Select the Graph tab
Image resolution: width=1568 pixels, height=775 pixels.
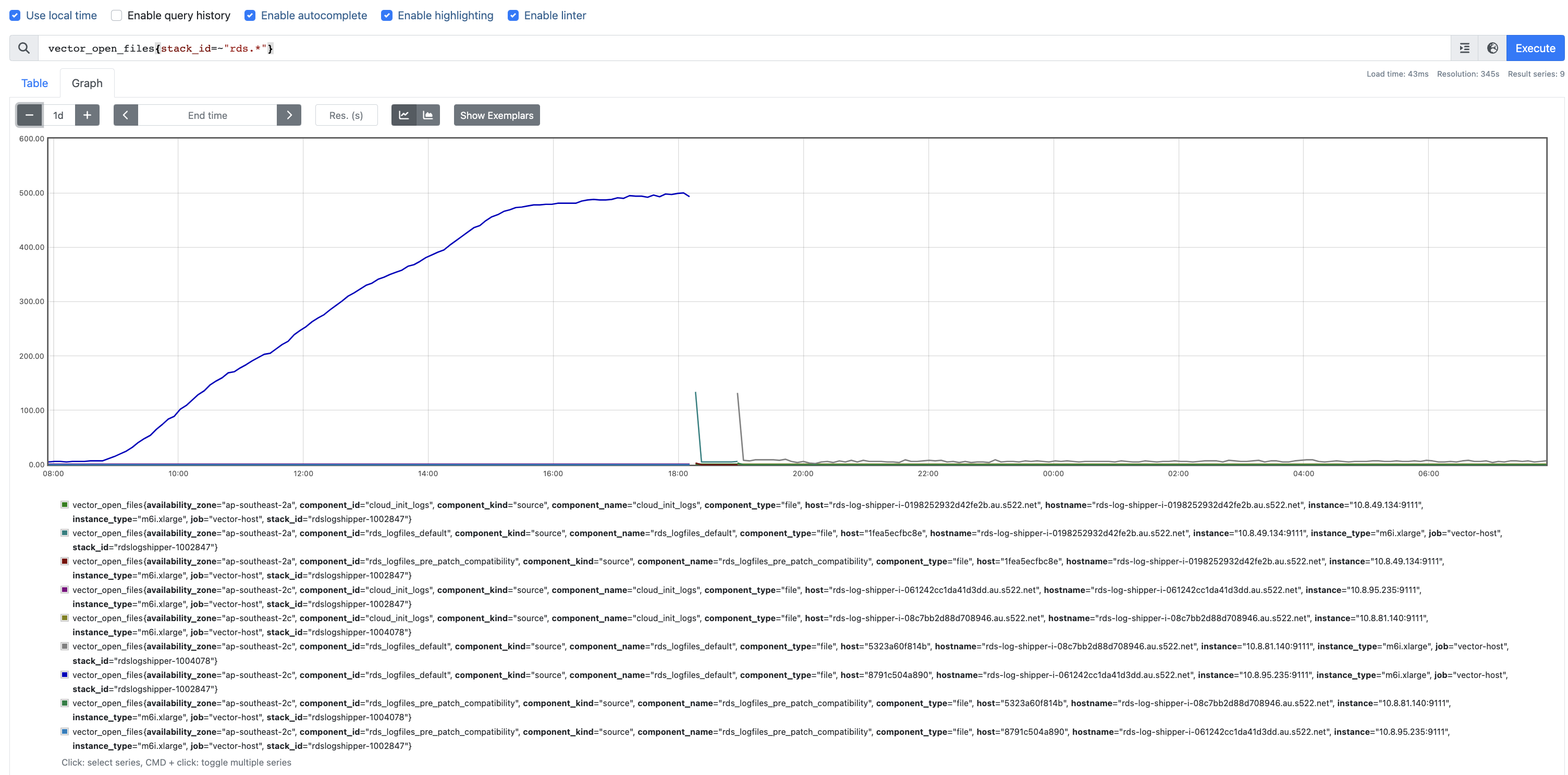pos(87,83)
